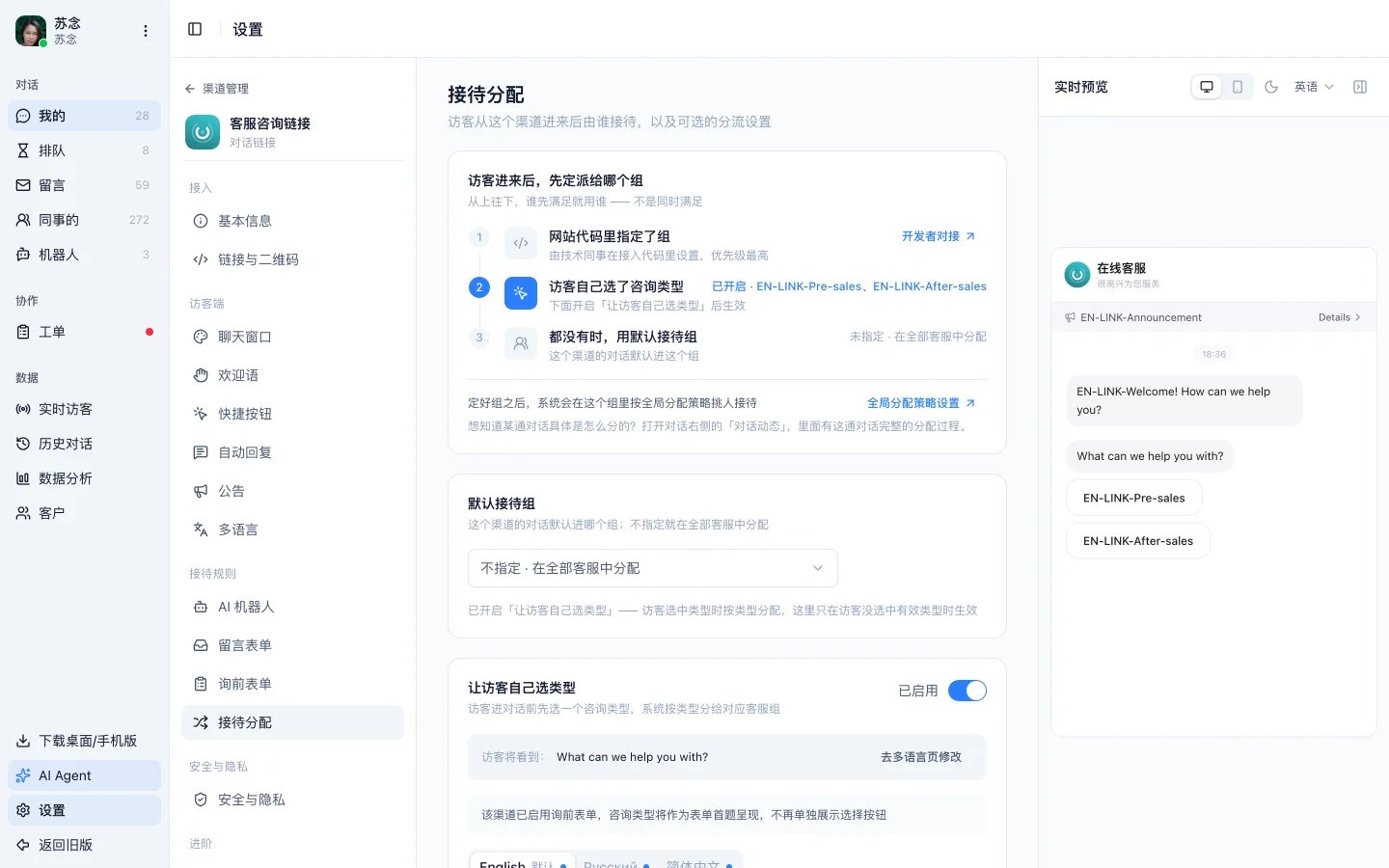1389x868 pixels.
Task: Open 实时访客 page
Action: coord(84,409)
